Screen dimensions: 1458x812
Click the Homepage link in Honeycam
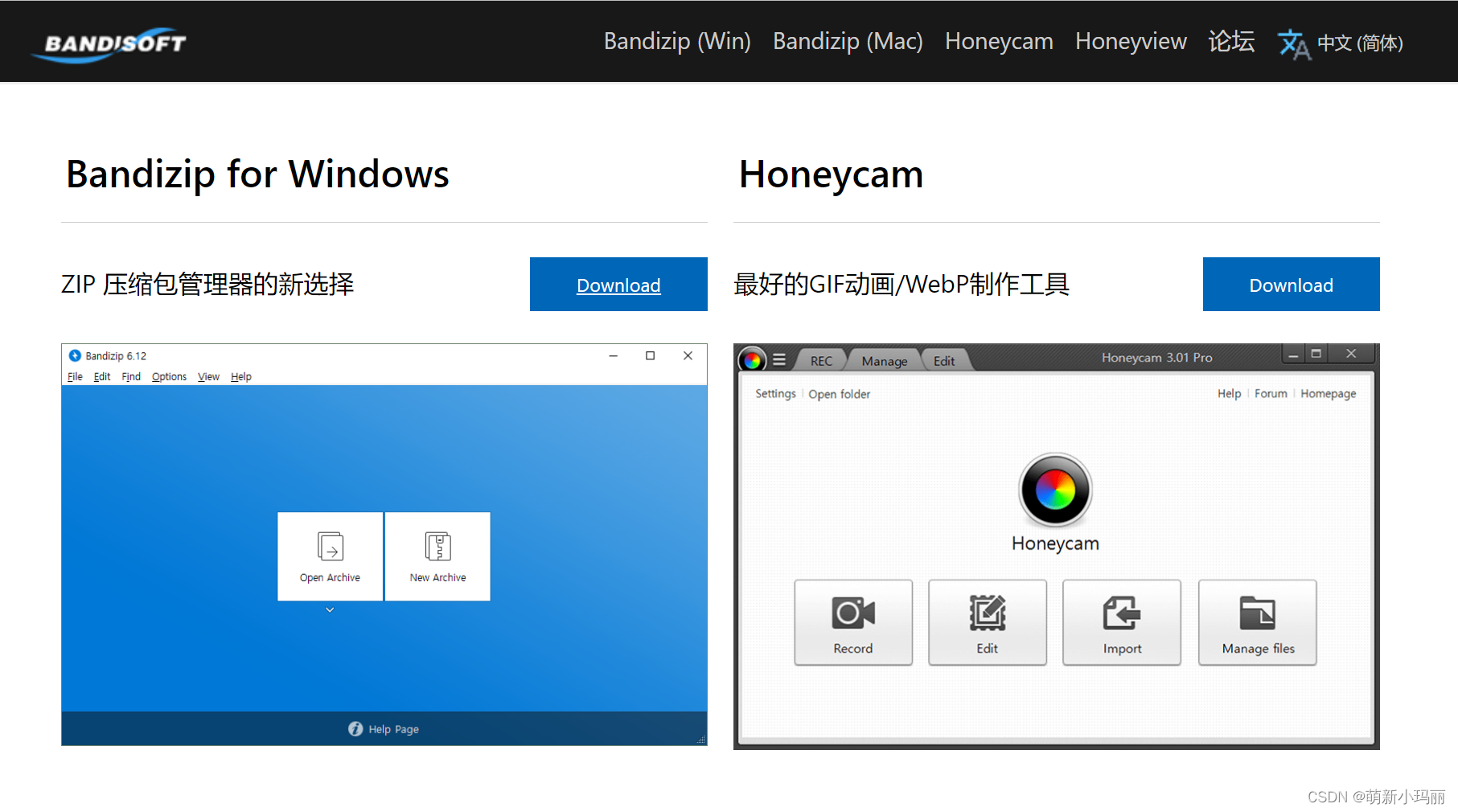tap(1329, 393)
